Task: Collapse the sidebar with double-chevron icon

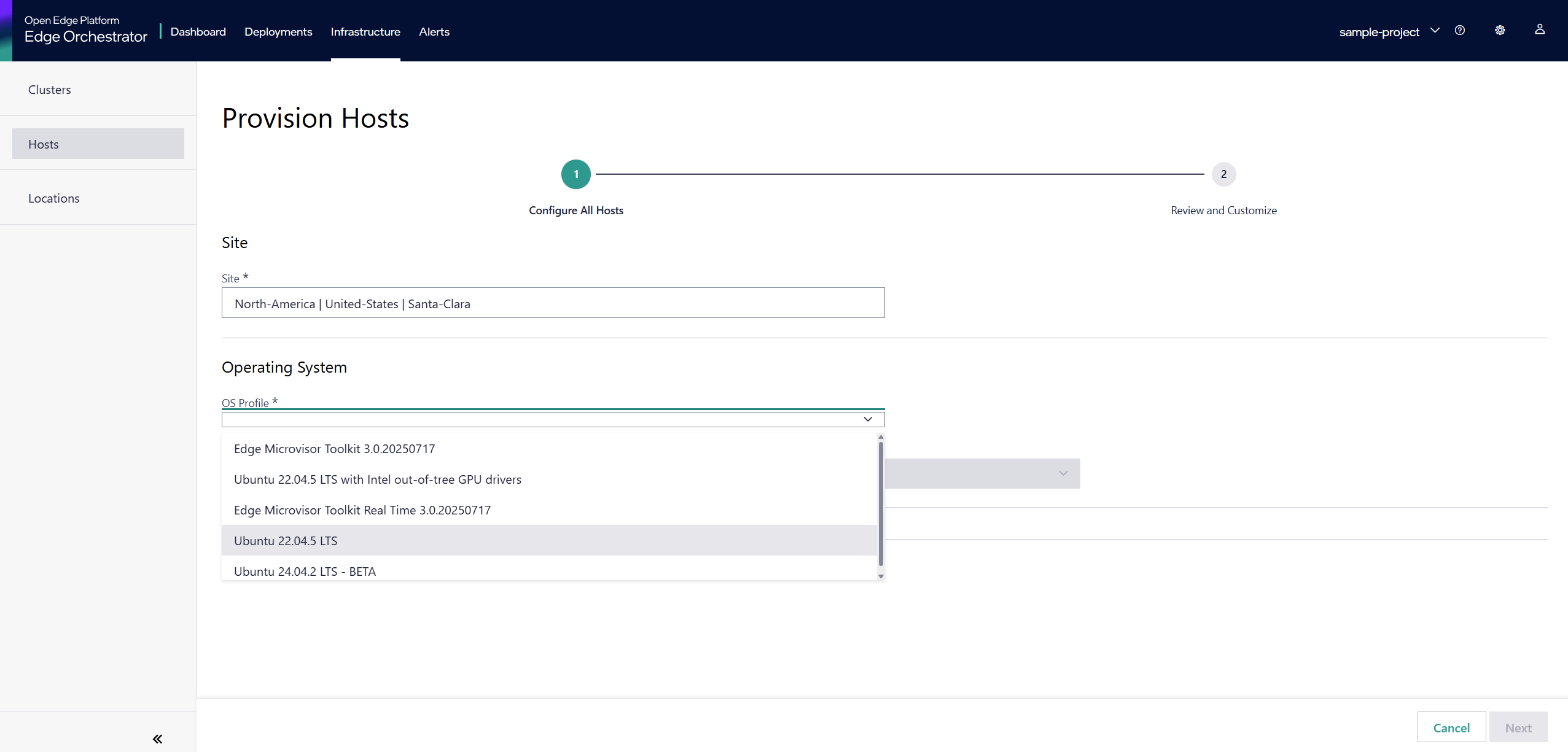Action: (x=158, y=738)
